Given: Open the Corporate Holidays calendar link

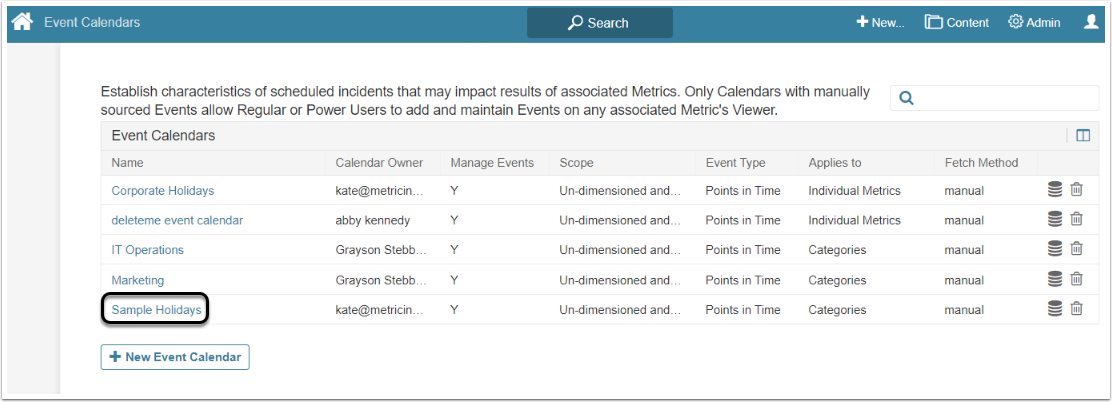Looking at the screenshot, I should [x=162, y=190].
